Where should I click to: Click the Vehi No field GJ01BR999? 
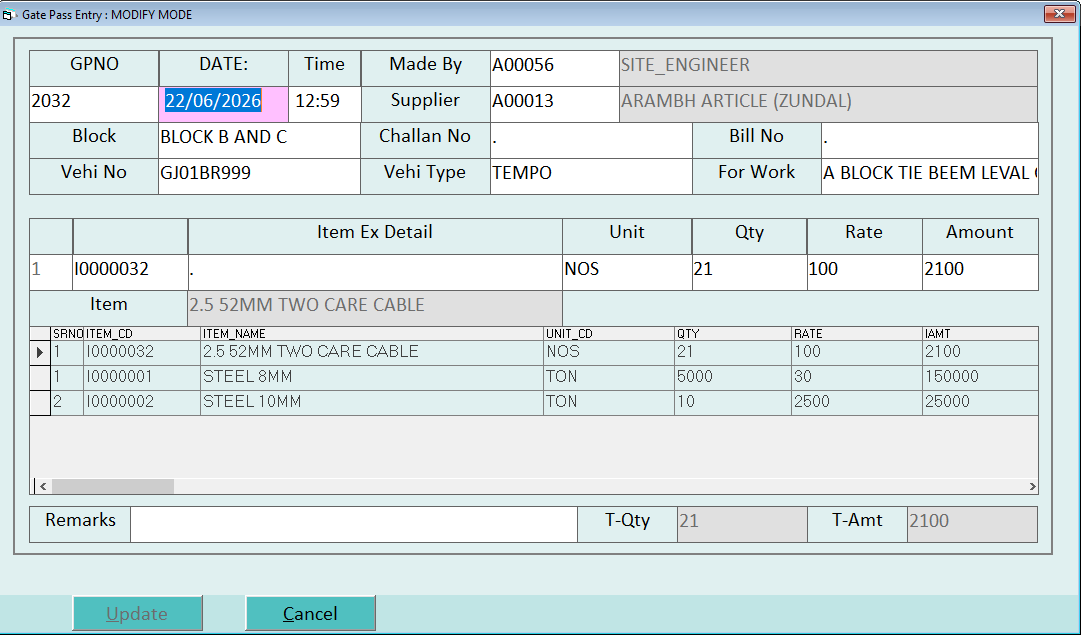pyautogui.click(x=260, y=176)
